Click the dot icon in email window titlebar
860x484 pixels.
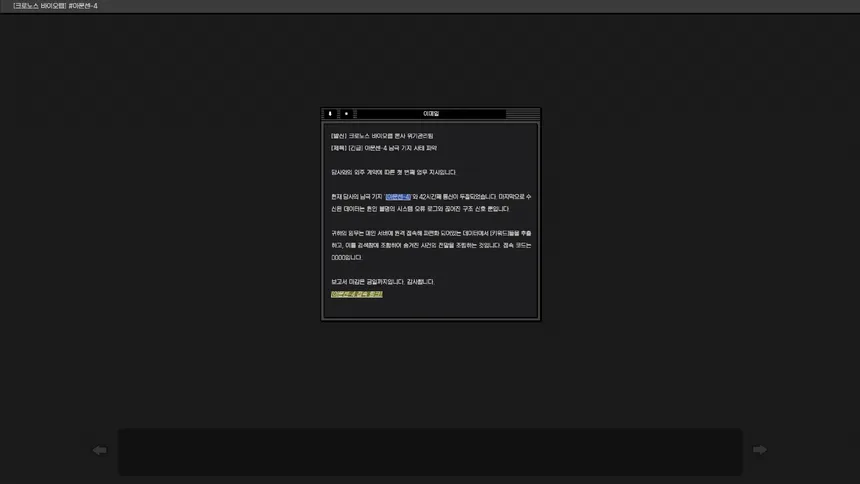click(346, 114)
